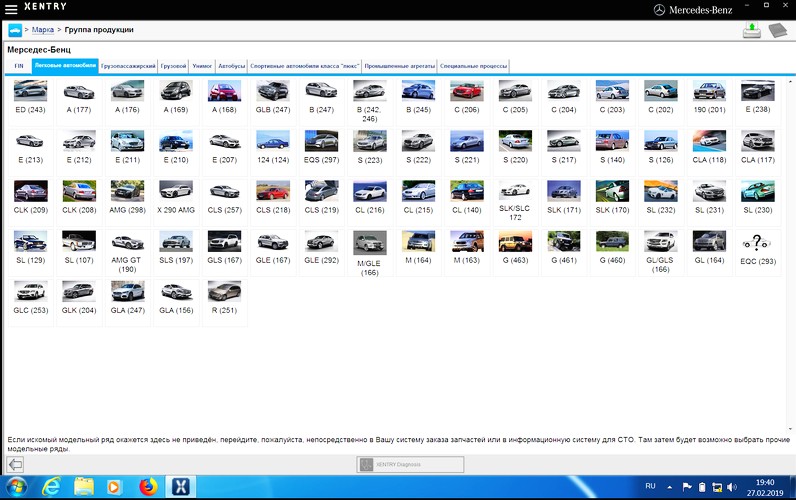This screenshot has width=796, height=500.
Task: Open the Промышленные агрегаты tab
Action: tap(400, 66)
